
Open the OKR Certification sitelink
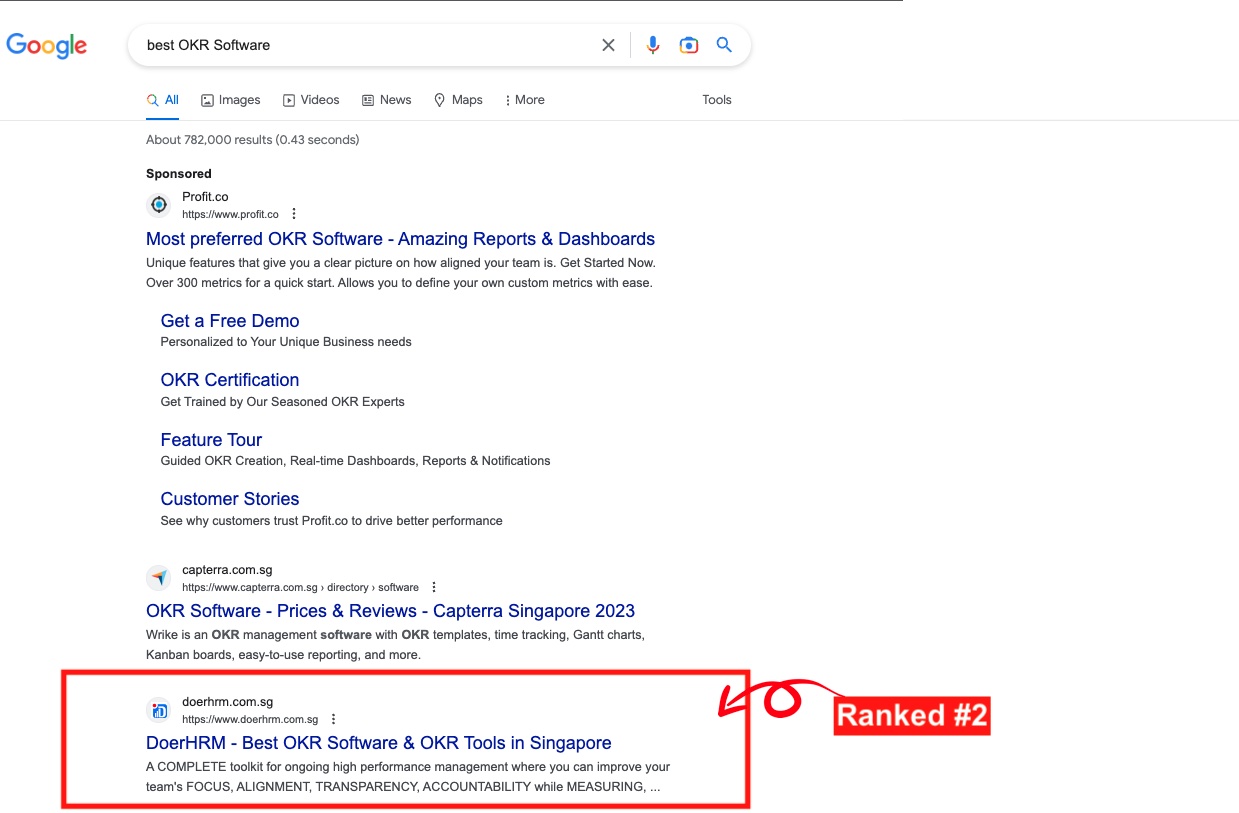tap(230, 380)
